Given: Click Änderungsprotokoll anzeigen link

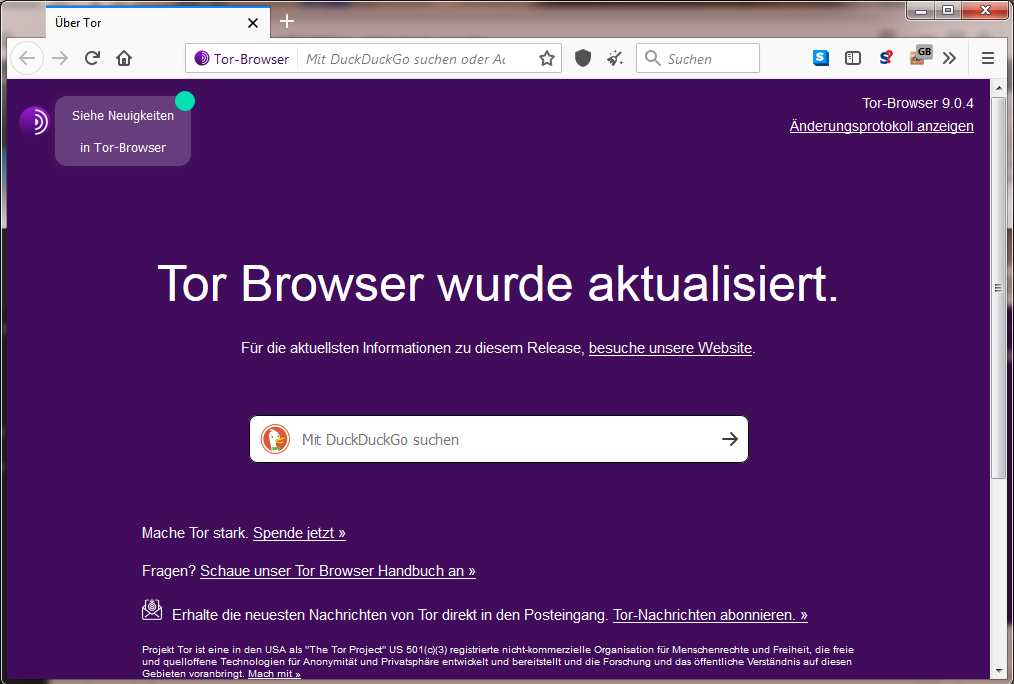Looking at the screenshot, I should 881,126.
